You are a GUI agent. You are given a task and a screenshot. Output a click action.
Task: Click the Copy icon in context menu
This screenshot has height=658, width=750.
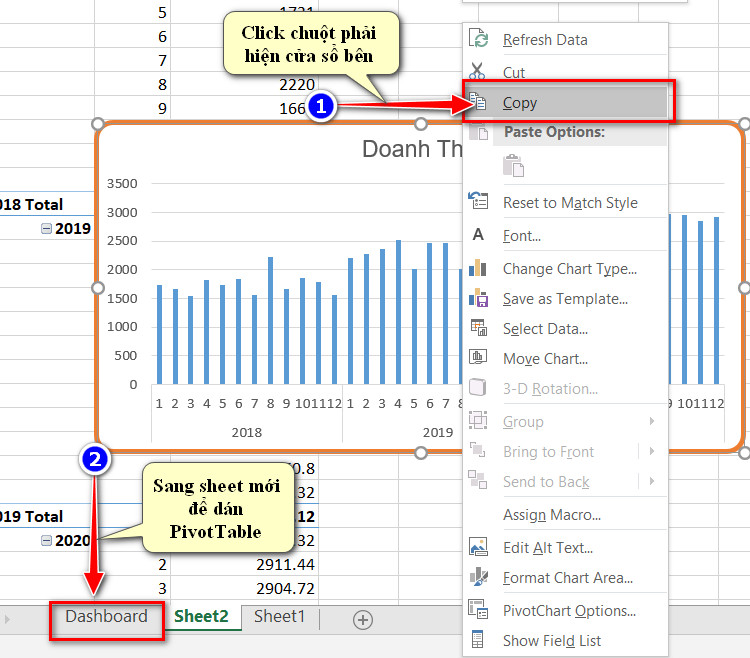coord(478,101)
